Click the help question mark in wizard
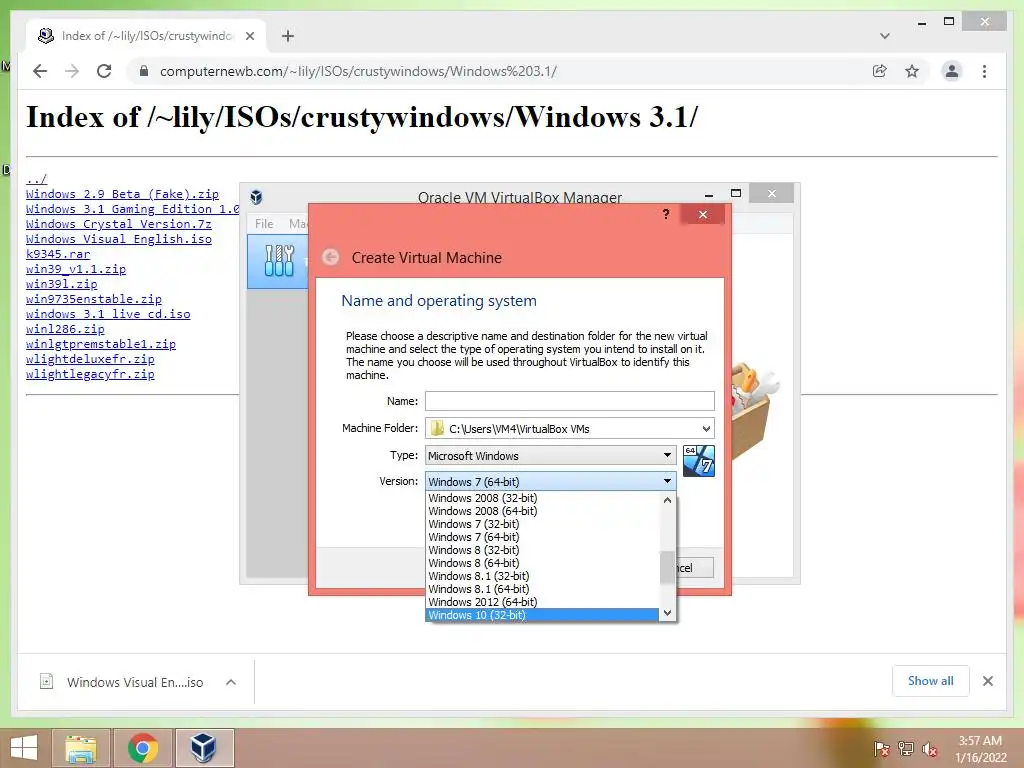1024x768 pixels. tap(665, 214)
